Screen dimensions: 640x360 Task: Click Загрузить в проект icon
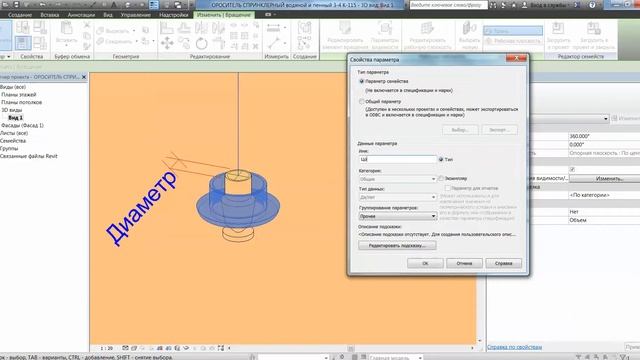pos(558,28)
